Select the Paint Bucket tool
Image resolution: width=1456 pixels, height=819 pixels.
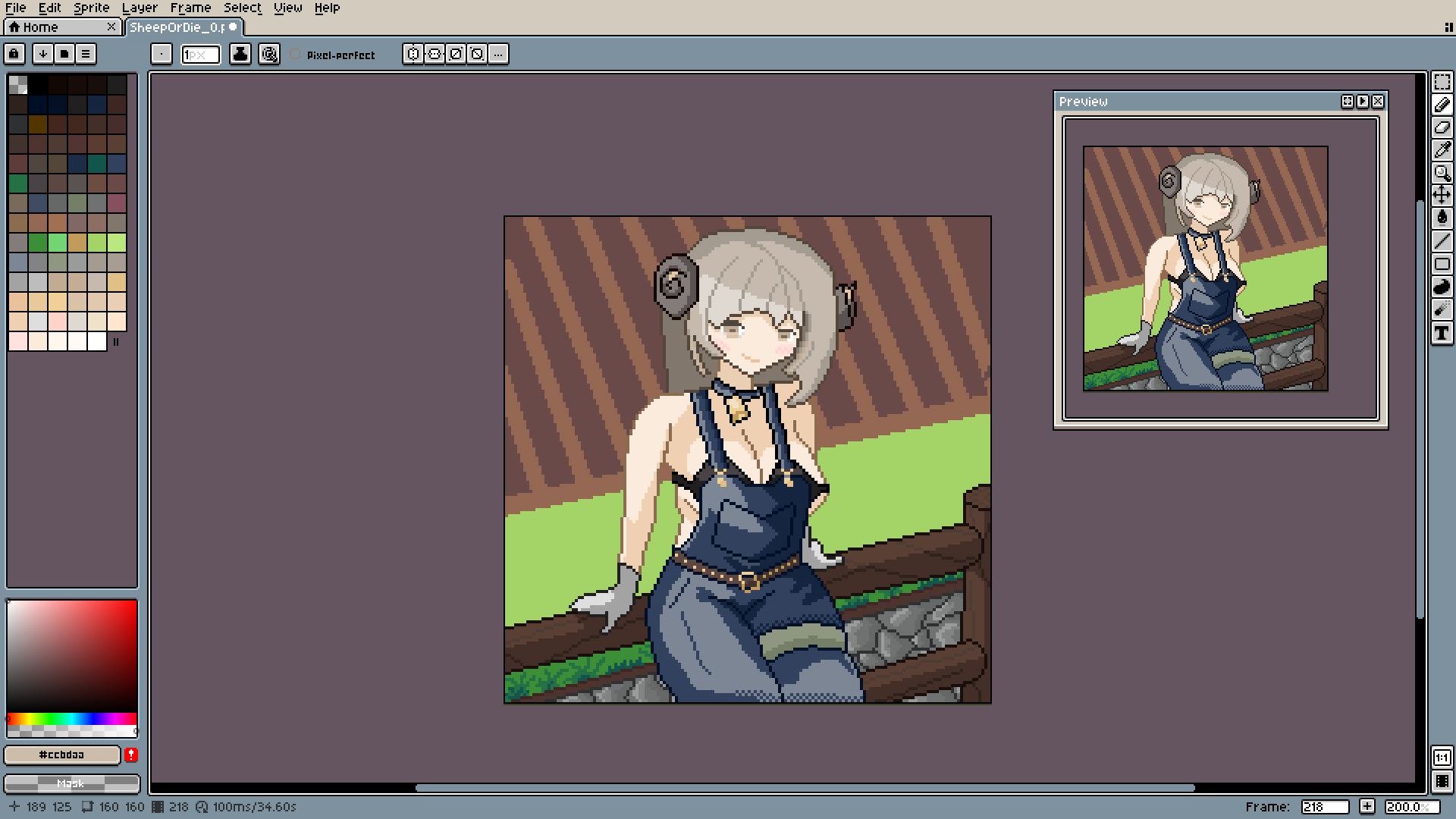(x=1442, y=218)
